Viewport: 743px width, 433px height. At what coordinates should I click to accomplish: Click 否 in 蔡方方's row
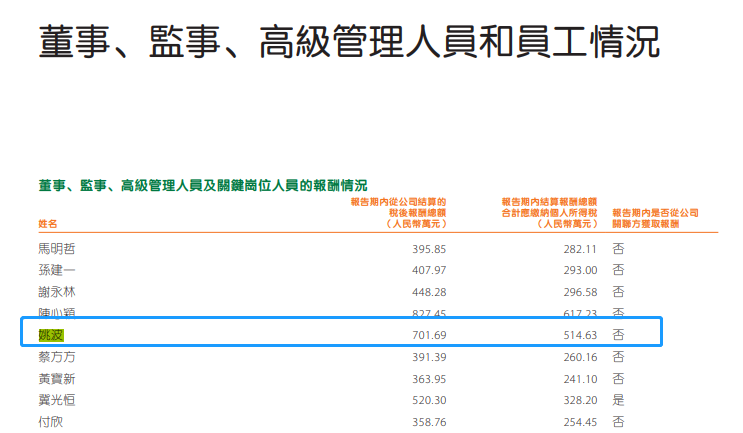pos(618,357)
